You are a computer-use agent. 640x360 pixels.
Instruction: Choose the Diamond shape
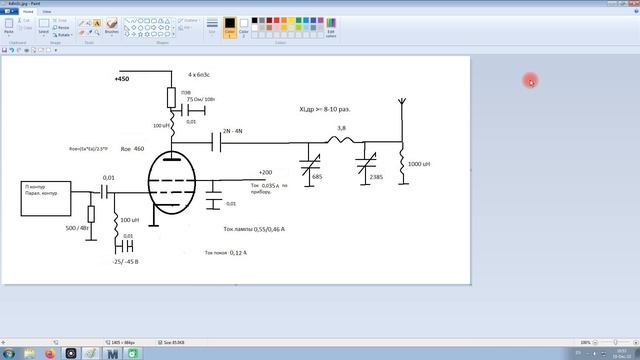point(133,28)
